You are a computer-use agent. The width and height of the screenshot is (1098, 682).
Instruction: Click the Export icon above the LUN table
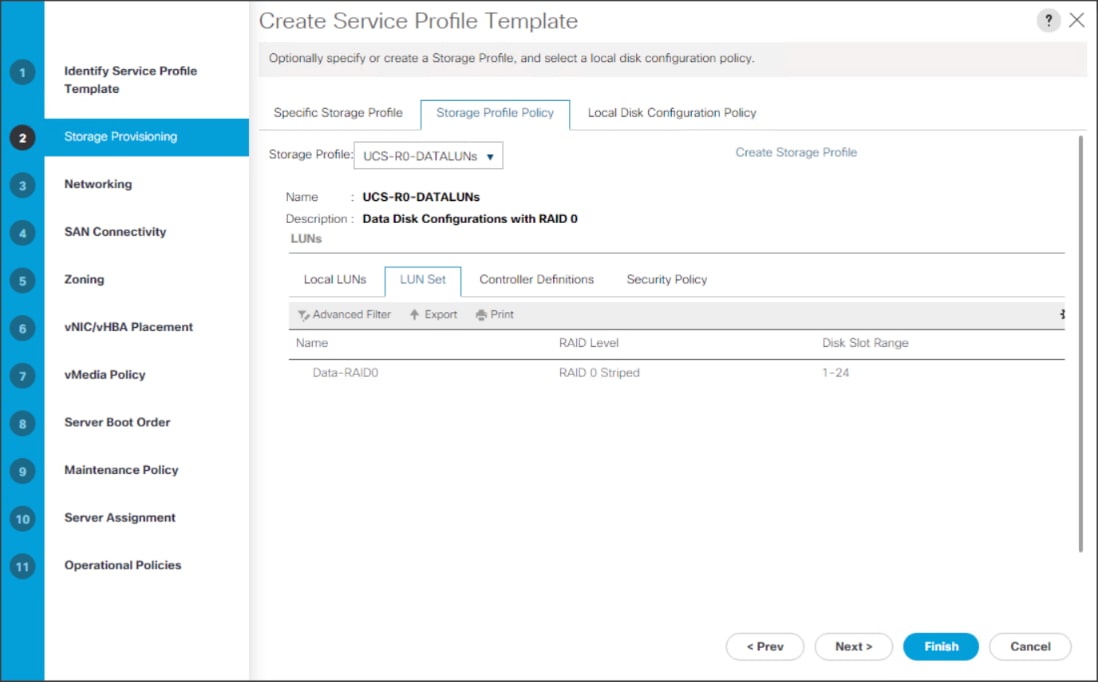click(432, 314)
